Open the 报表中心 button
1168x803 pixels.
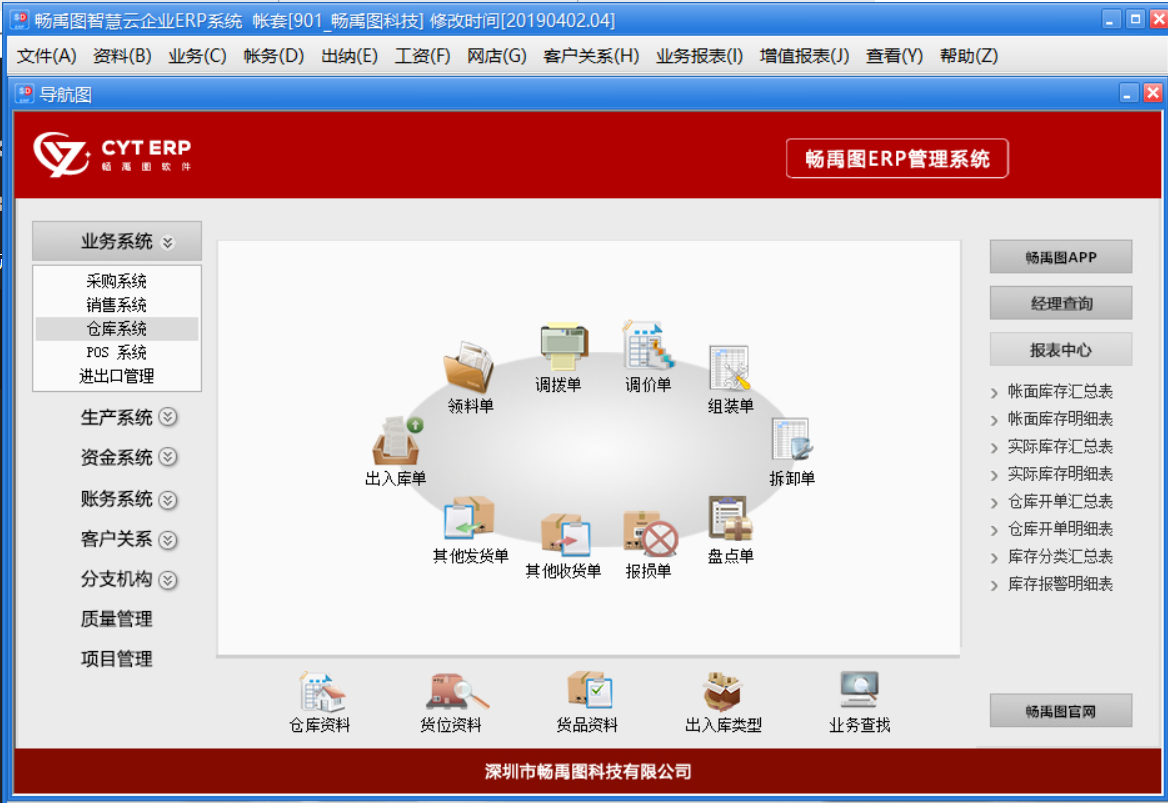click(1061, 349)
